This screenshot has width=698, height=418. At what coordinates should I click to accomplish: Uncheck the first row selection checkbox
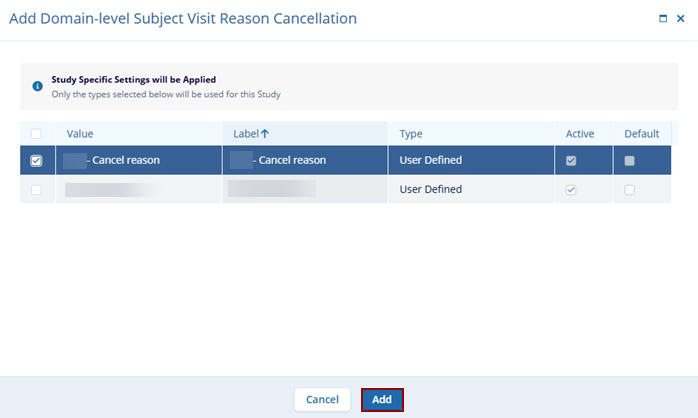[37, 160]
